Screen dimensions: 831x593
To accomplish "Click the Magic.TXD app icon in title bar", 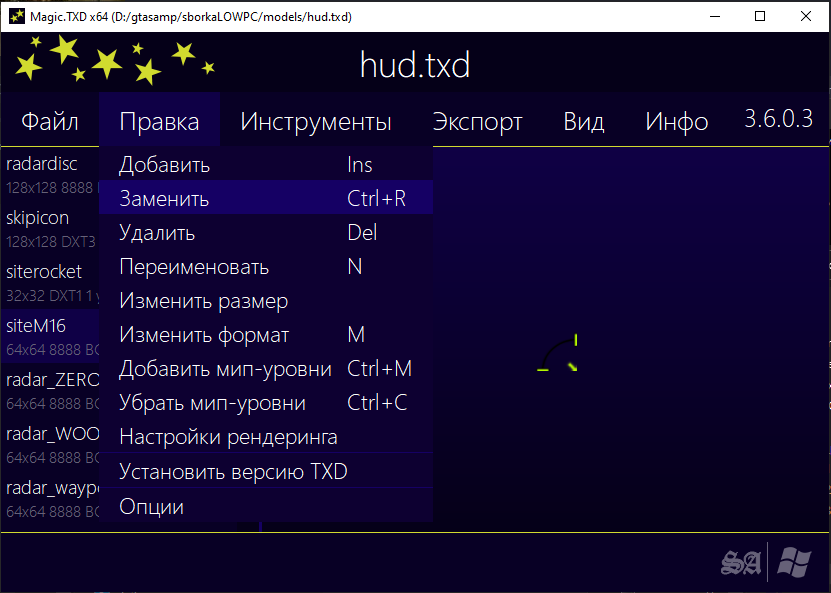I will tap(13, 17).
